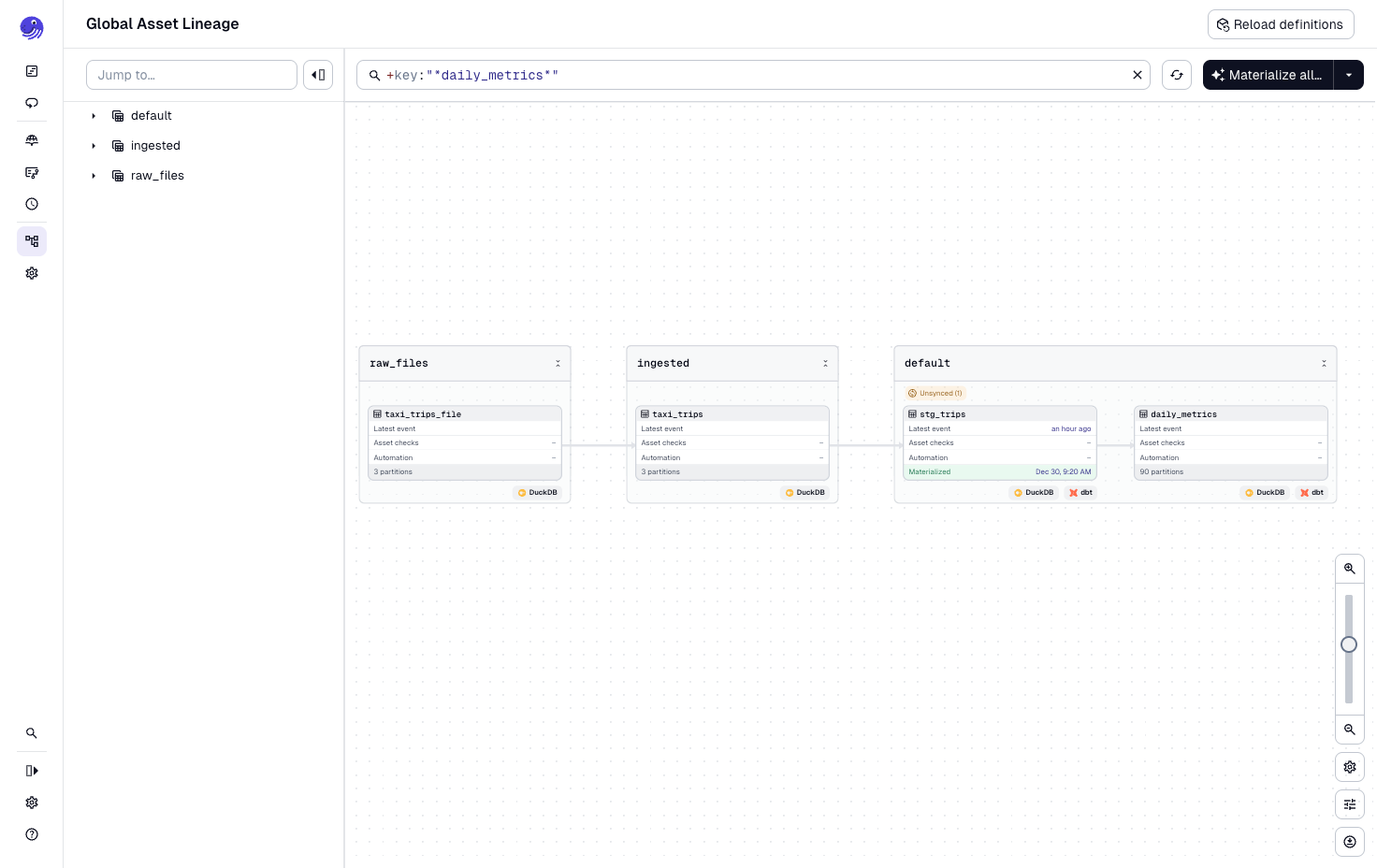Collapse the raw_files group node on canvas
The image size is (1377, 868).
pyautogui.click(x=558, y=363)
